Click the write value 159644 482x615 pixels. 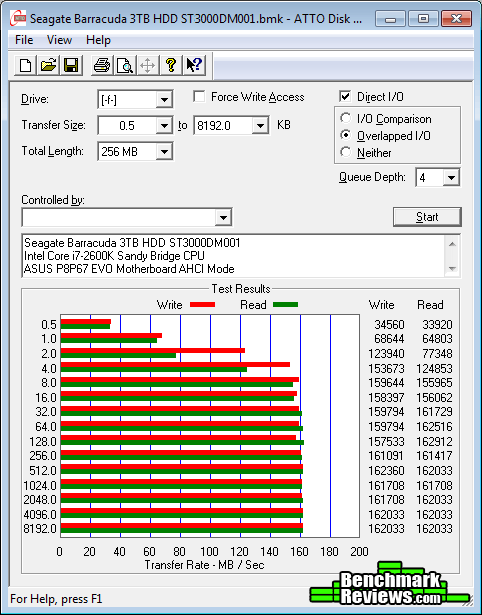[386, 383]
